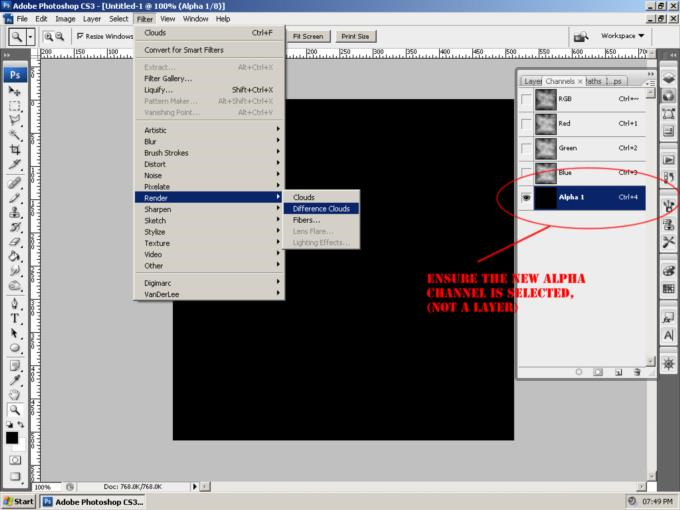680x510 pixels.
Task: Select the History Brush tool
Action: pyautogui.click(x=15, y=227)
